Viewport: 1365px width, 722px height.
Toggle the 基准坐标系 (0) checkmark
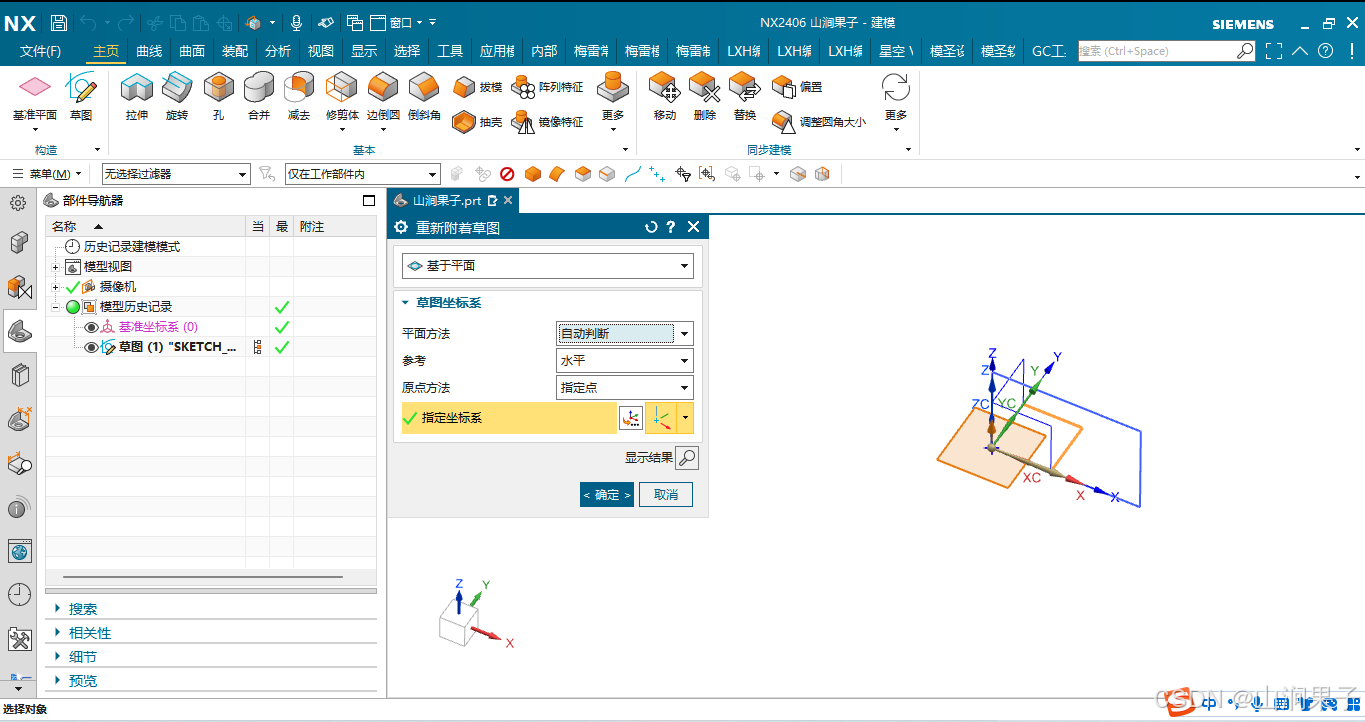(x=281, y=327)
